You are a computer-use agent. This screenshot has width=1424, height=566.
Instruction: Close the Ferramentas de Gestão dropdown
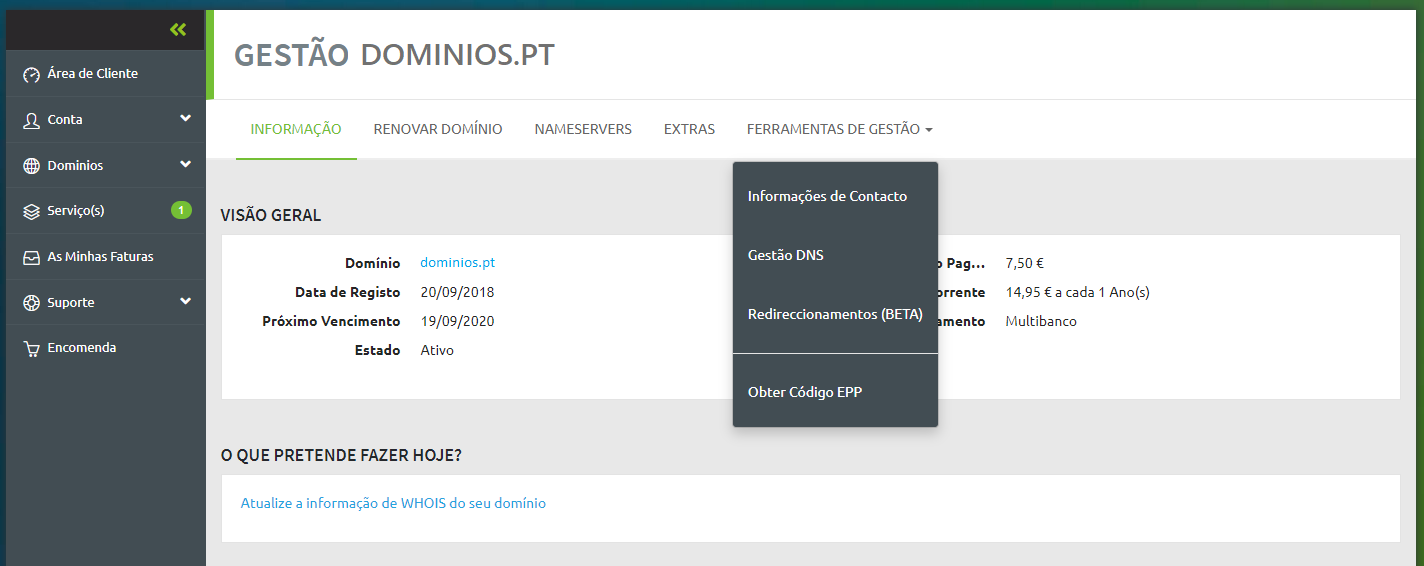coord(839,129)
